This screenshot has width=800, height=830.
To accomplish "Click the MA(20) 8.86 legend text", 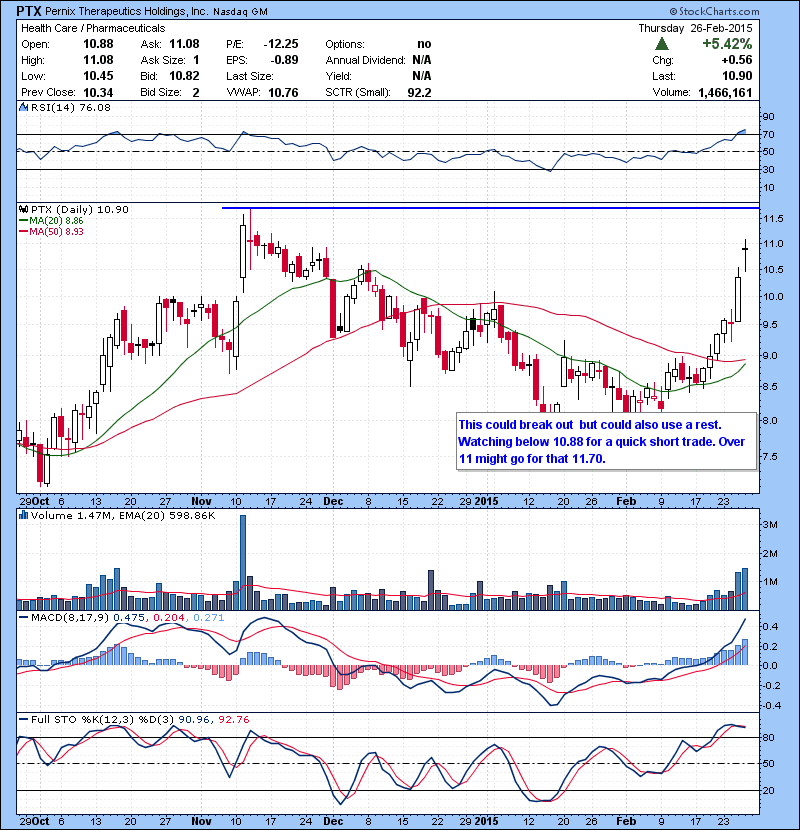I will [56, 221].
